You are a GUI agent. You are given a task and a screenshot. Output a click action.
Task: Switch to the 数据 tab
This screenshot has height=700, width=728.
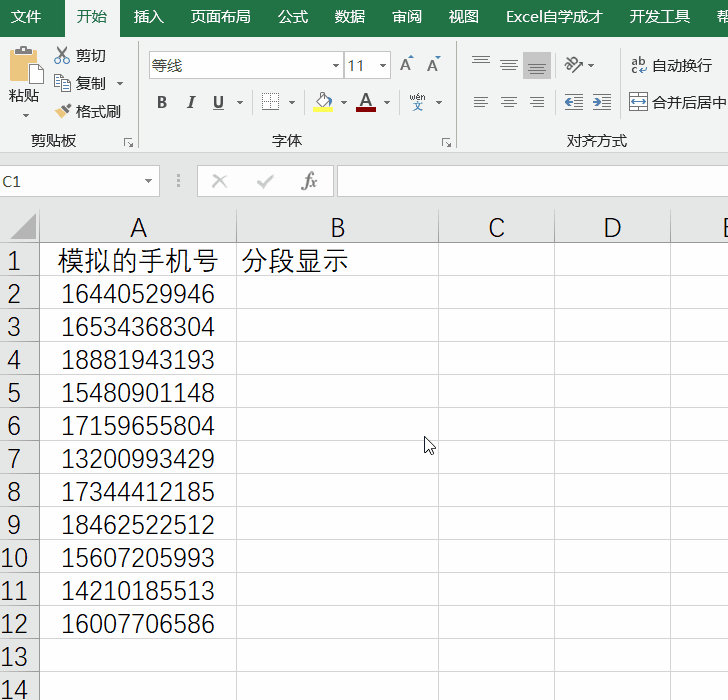(350, 17)
